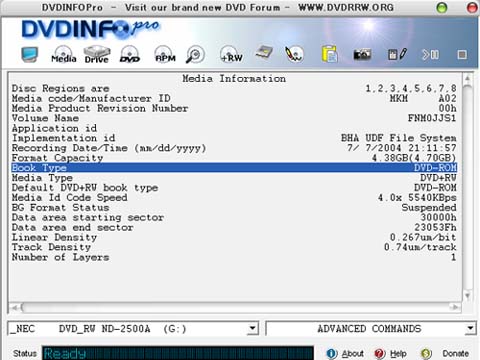Select the highlighted Book Type row

[234, 168]
